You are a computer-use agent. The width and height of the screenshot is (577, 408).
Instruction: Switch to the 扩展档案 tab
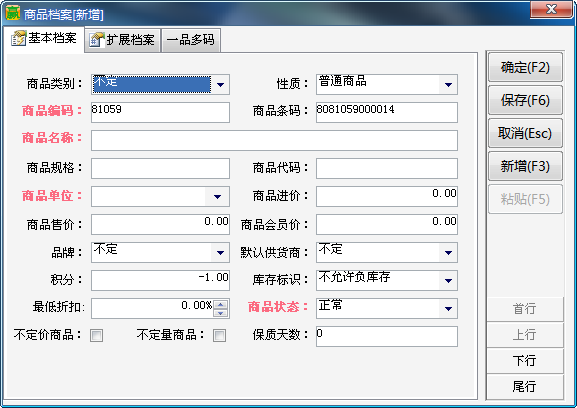(123, 40)
